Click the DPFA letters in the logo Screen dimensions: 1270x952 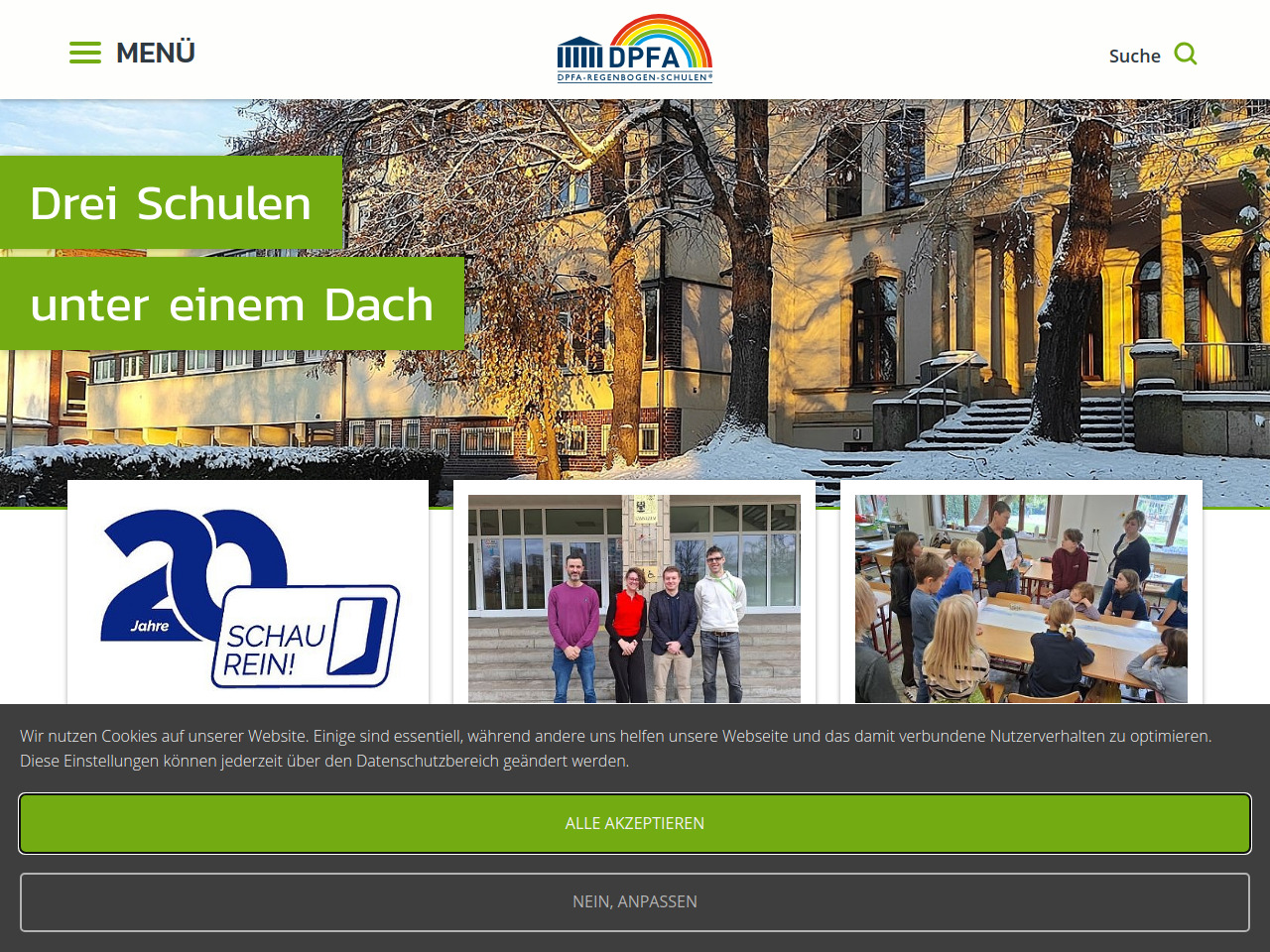point(644,59)
